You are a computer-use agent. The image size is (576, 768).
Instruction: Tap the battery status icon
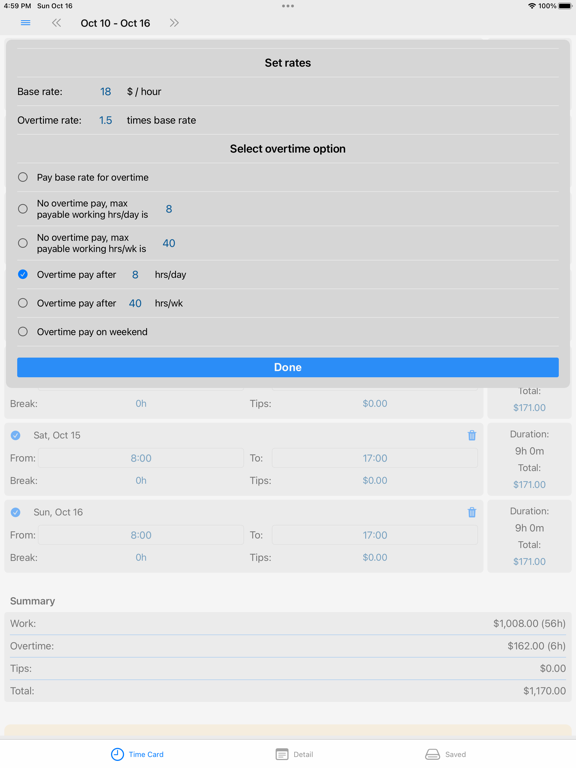(565, 6)
